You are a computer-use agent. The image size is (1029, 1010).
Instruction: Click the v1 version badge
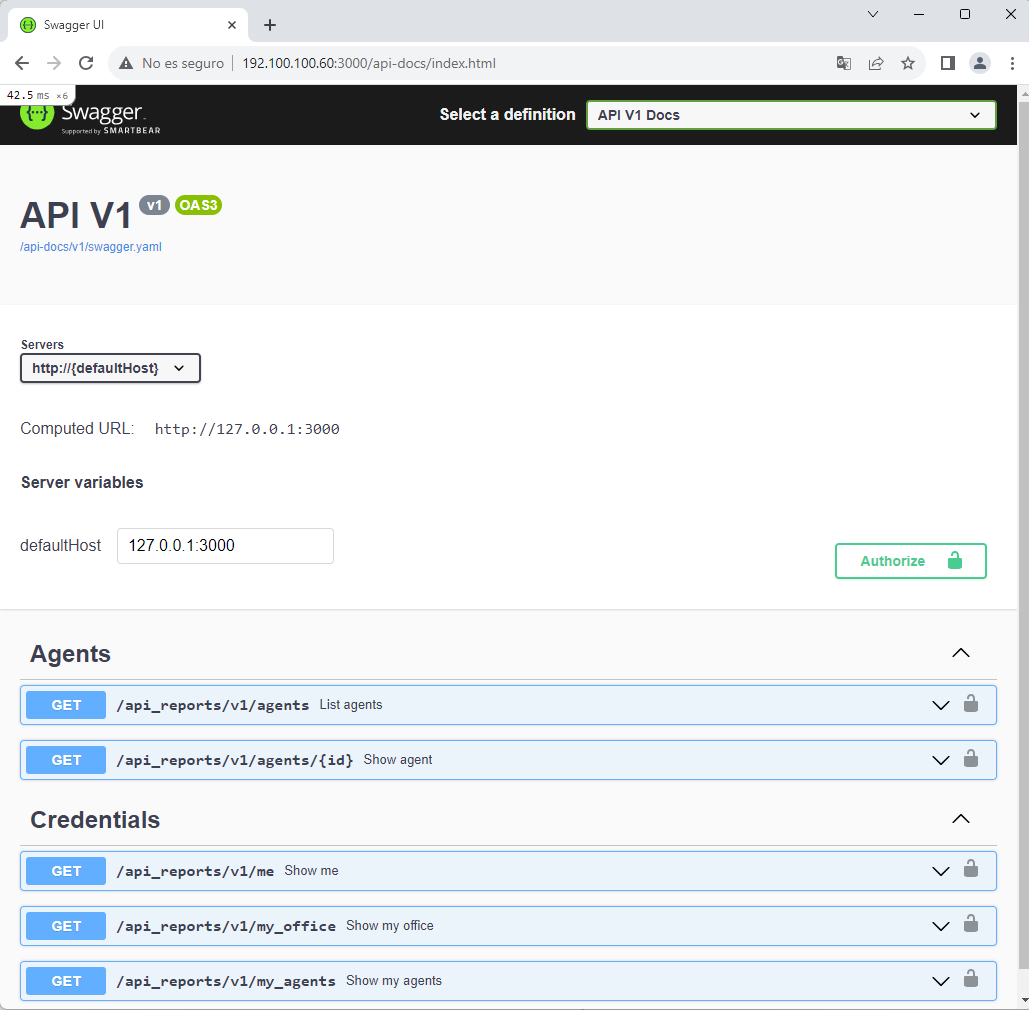pyautogui.click(x=154, y=205)
